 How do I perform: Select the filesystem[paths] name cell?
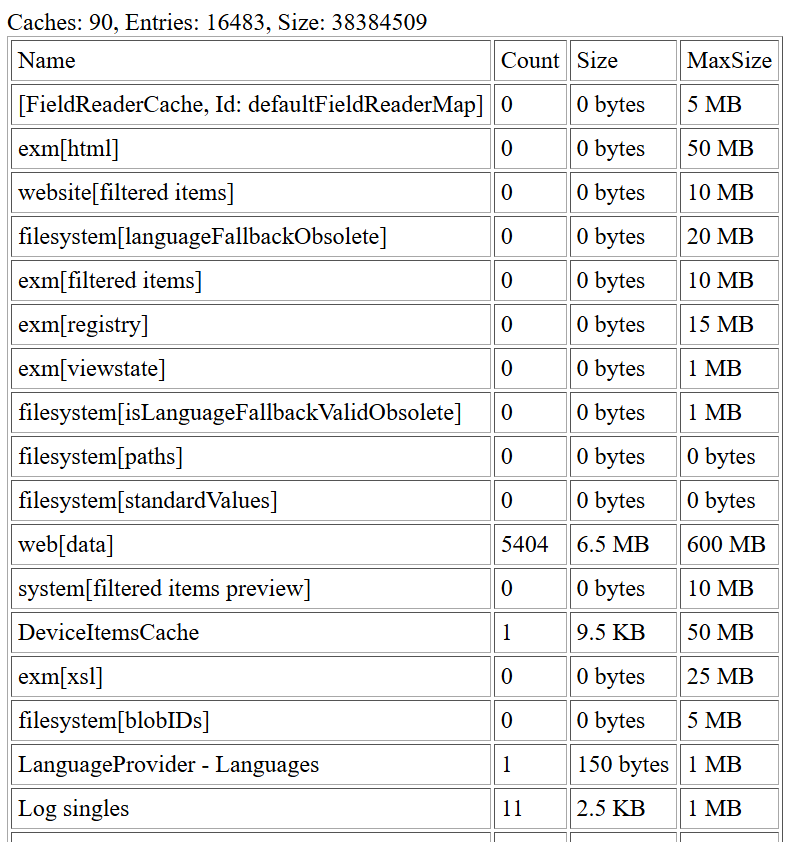251,457
